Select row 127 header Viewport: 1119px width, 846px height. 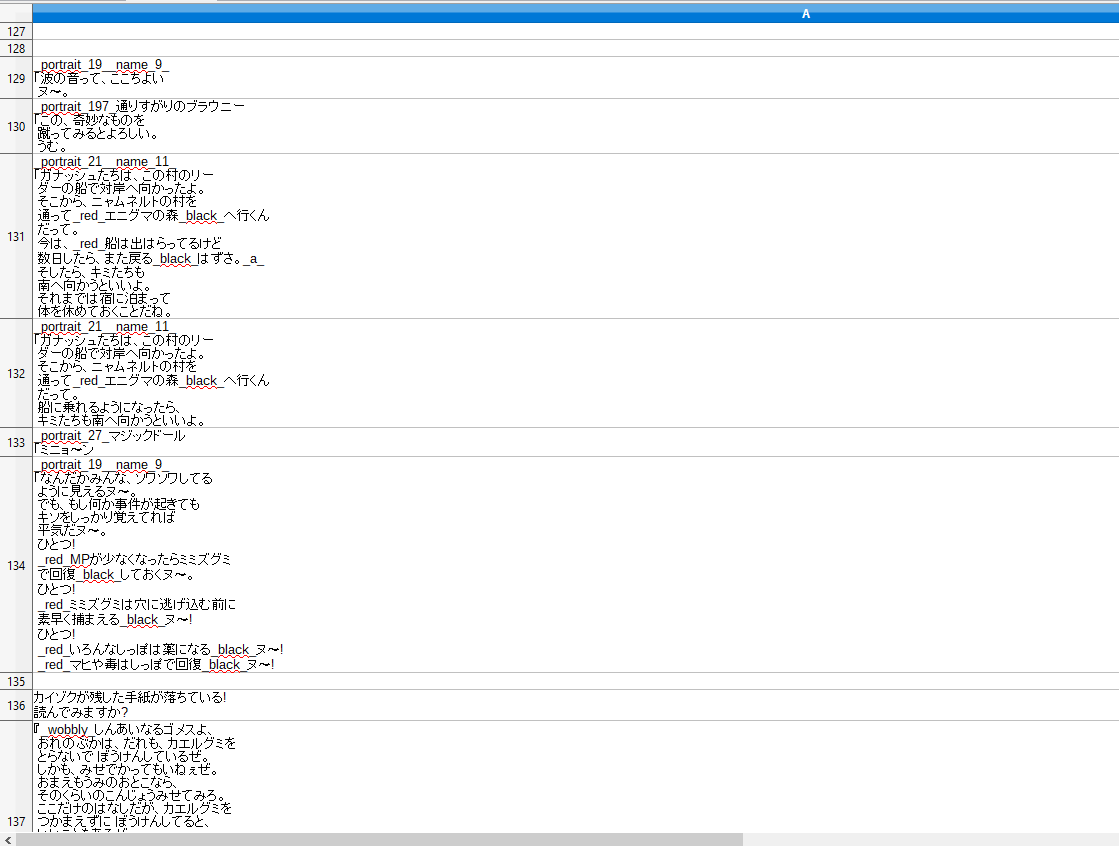(x=16, y=32)
